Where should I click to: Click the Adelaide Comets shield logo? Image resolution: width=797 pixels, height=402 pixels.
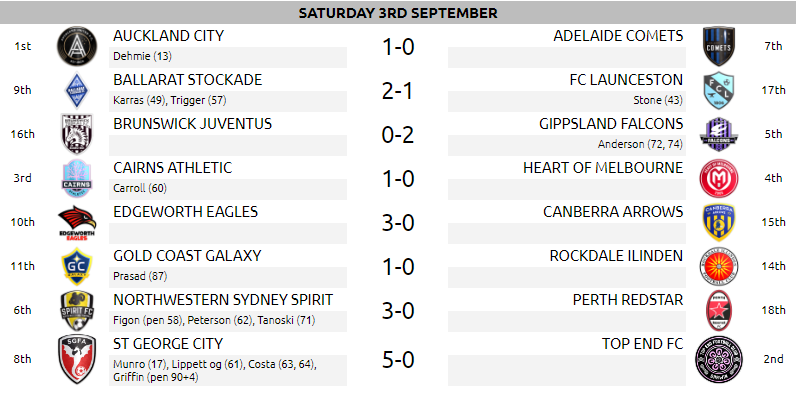719,46
